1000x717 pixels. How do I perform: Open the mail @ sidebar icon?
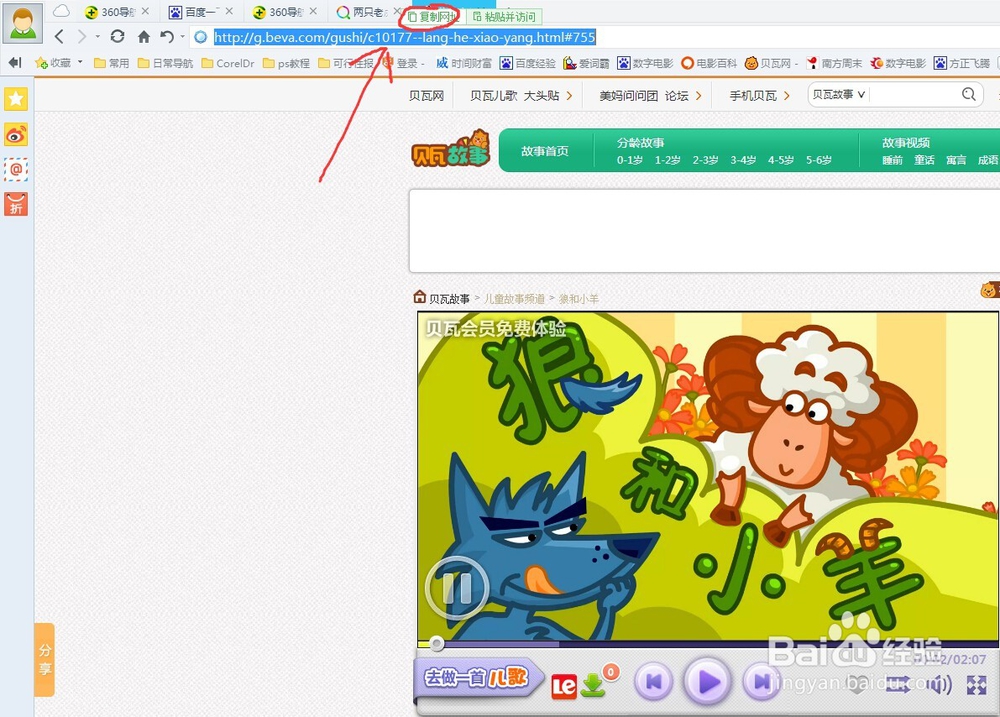pyautogui.click(x=16, y=170)
